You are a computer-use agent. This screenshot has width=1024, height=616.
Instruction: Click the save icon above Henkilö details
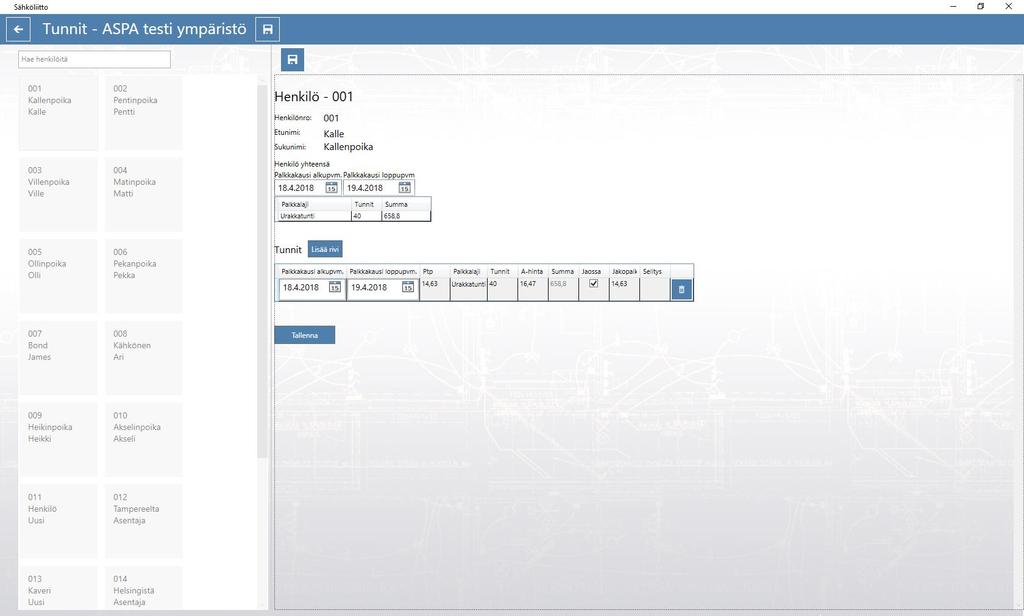293,59
